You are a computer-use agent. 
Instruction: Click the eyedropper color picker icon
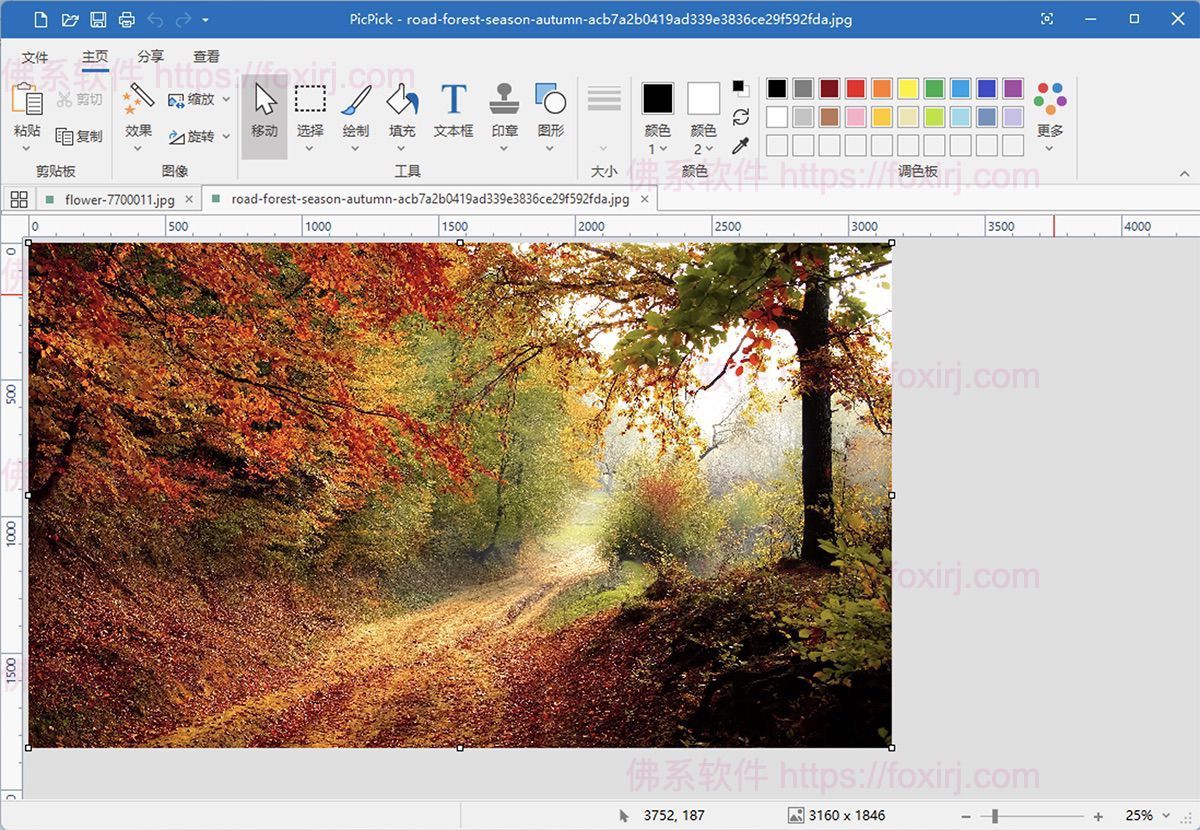tap(740, 146)
